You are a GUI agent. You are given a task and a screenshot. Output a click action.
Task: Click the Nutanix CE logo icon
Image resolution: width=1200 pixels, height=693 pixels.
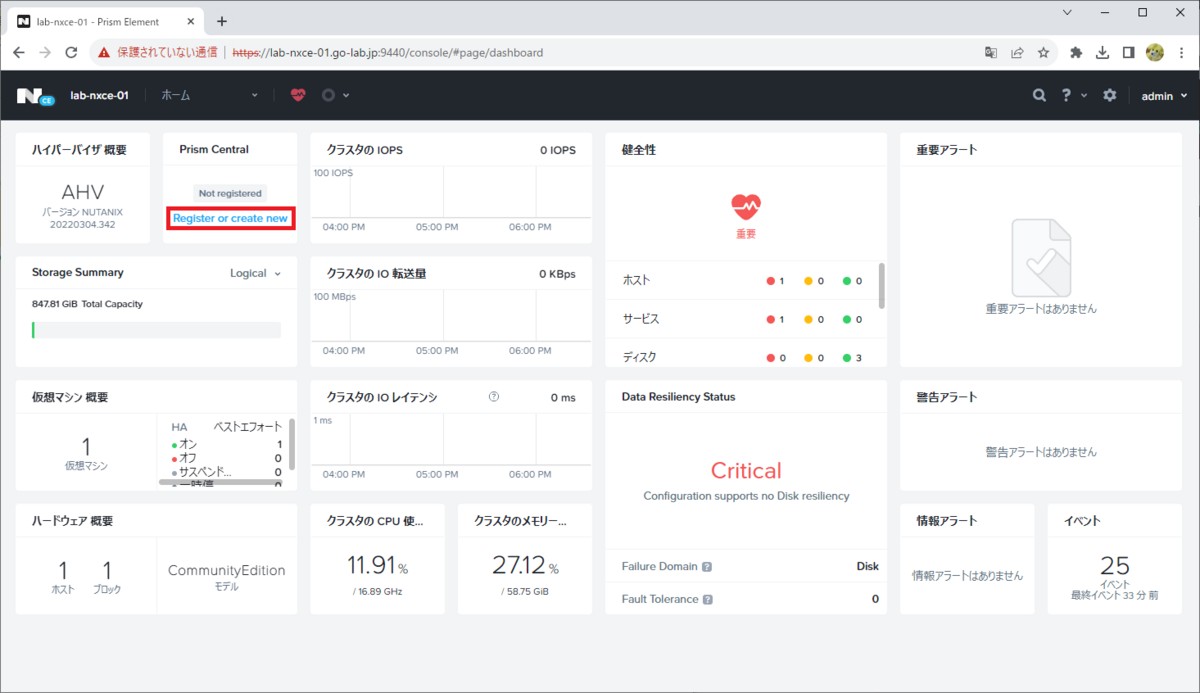tap(35, 96)
